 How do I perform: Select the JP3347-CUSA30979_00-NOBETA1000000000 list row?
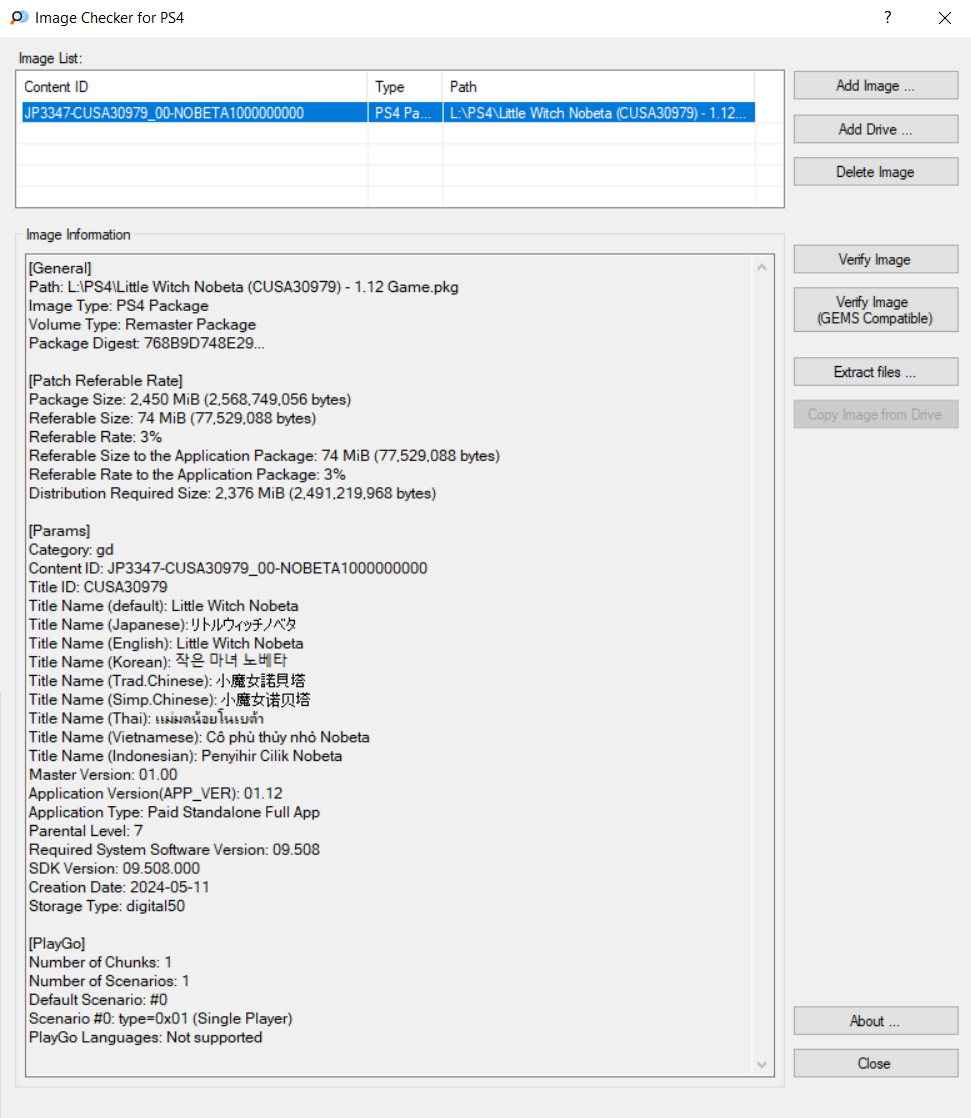coord(388,113)
